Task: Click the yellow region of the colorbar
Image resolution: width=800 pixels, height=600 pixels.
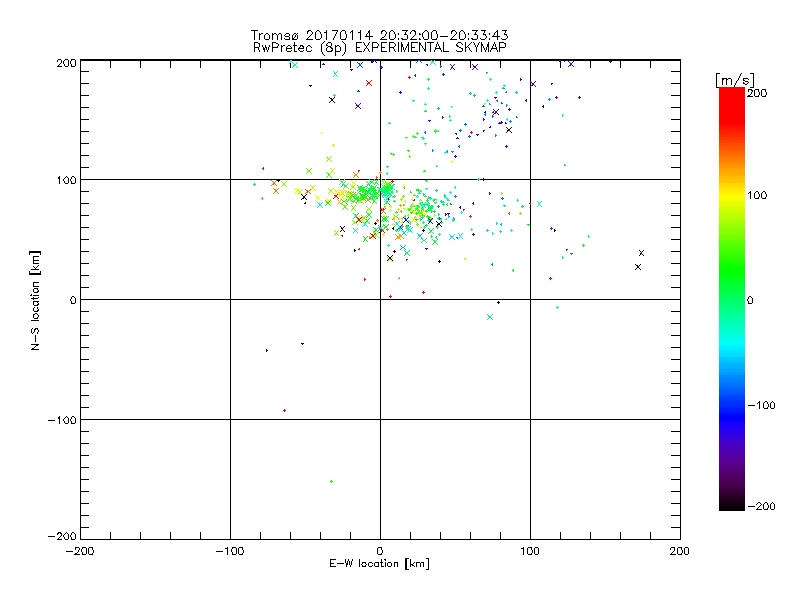Action: click(x=732, y=195)
